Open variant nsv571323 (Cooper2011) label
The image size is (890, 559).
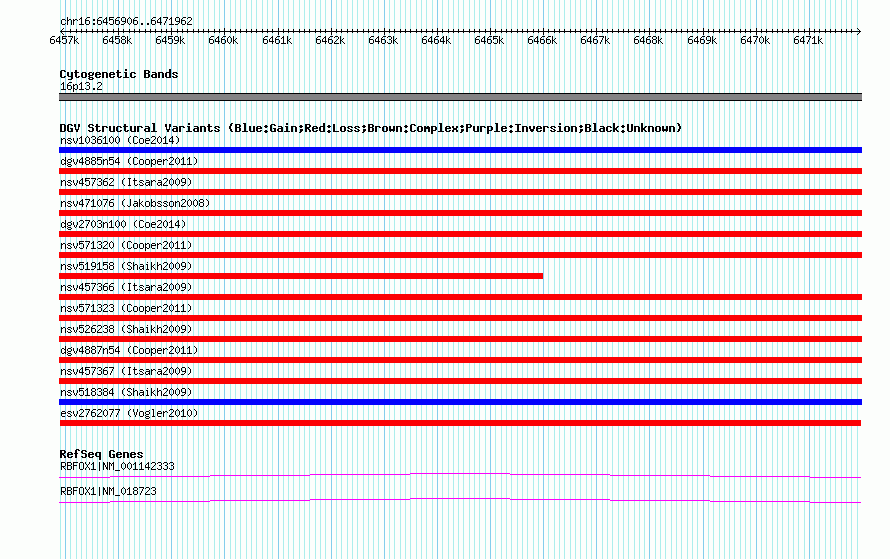(126, 308)
